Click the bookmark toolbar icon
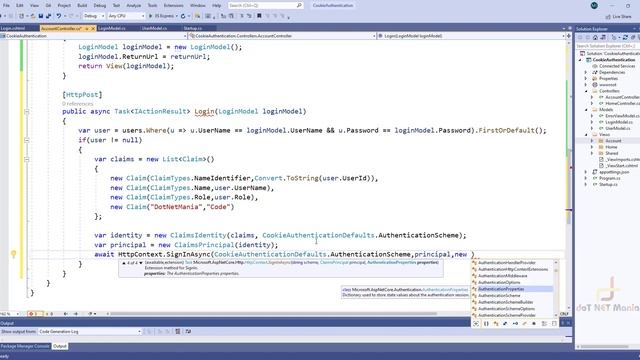Viewport: 640px width, 360px height. [x=259, y=16]
